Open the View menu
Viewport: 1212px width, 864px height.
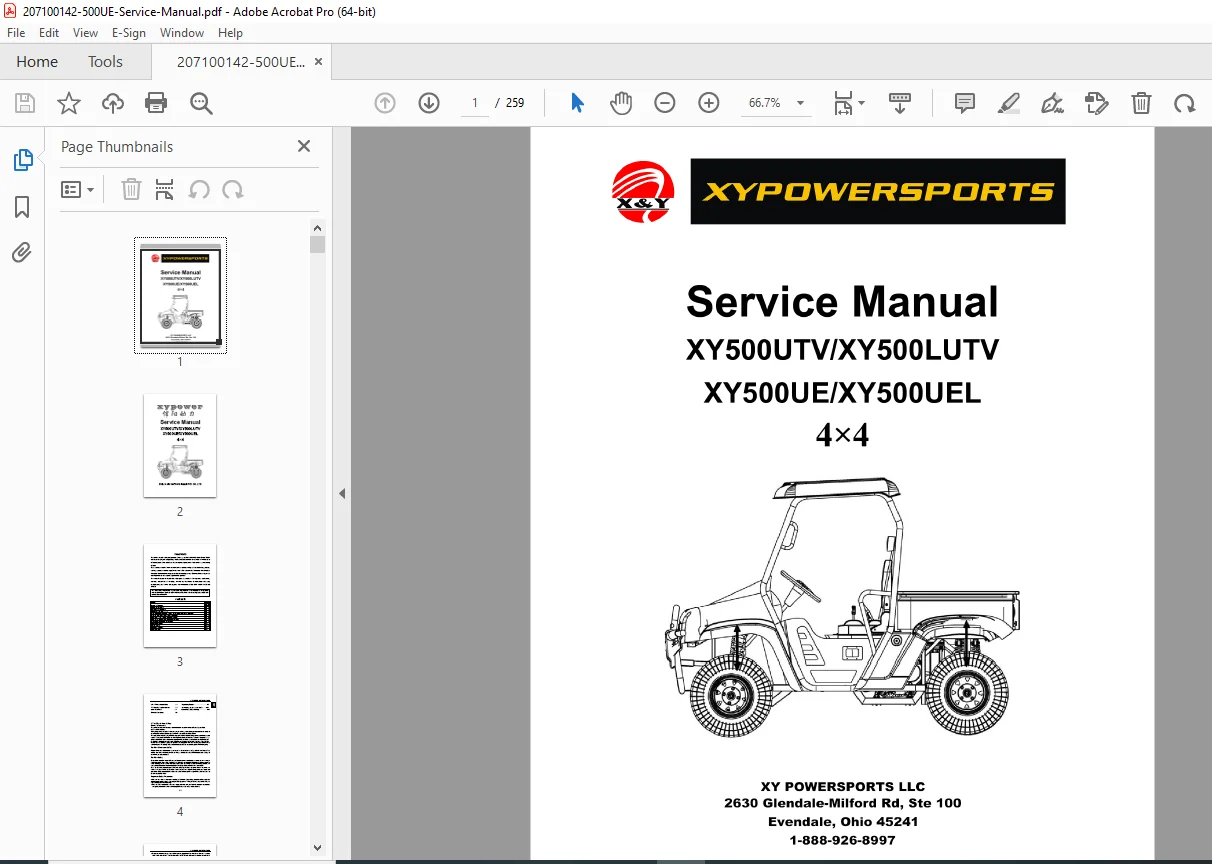pos(86,33)
